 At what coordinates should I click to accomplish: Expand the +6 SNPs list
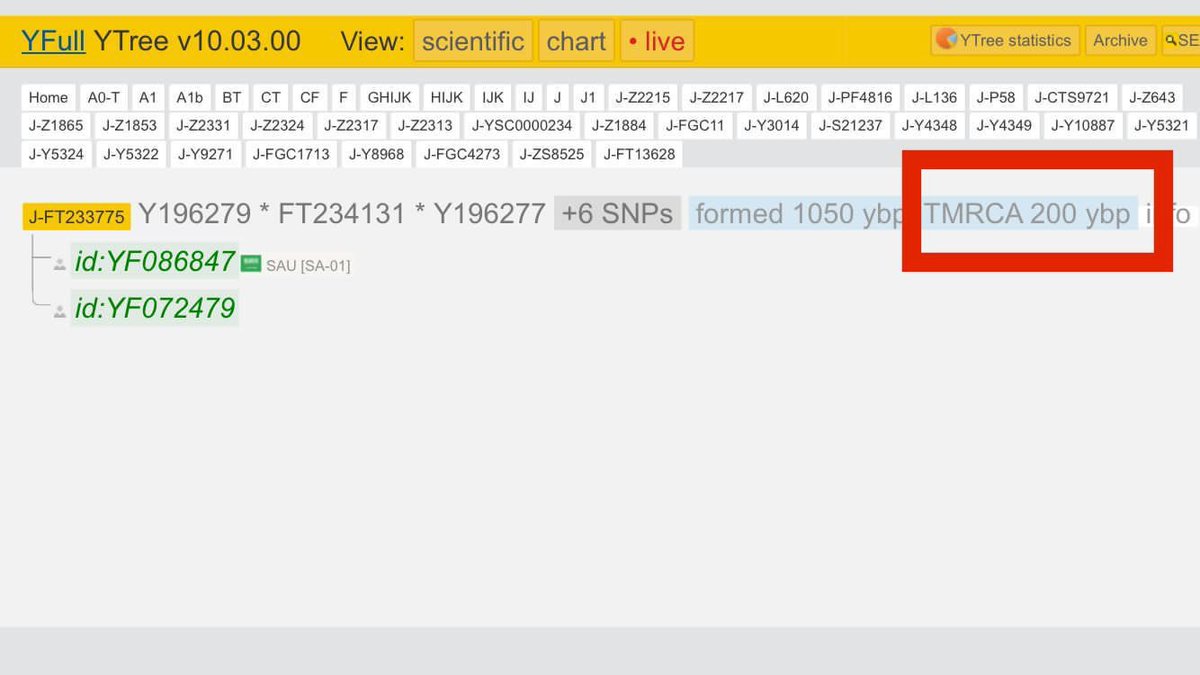click(617, 213)
